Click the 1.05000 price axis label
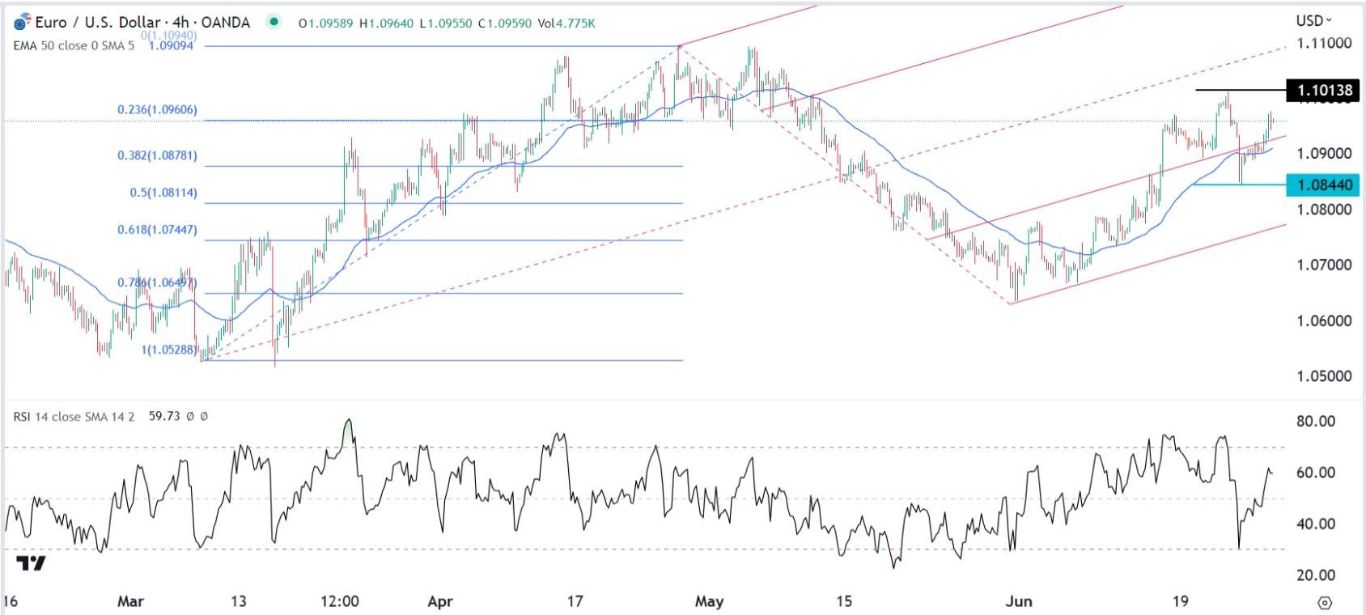Viewport: 1366px width, 615px height. [1322, 376]
